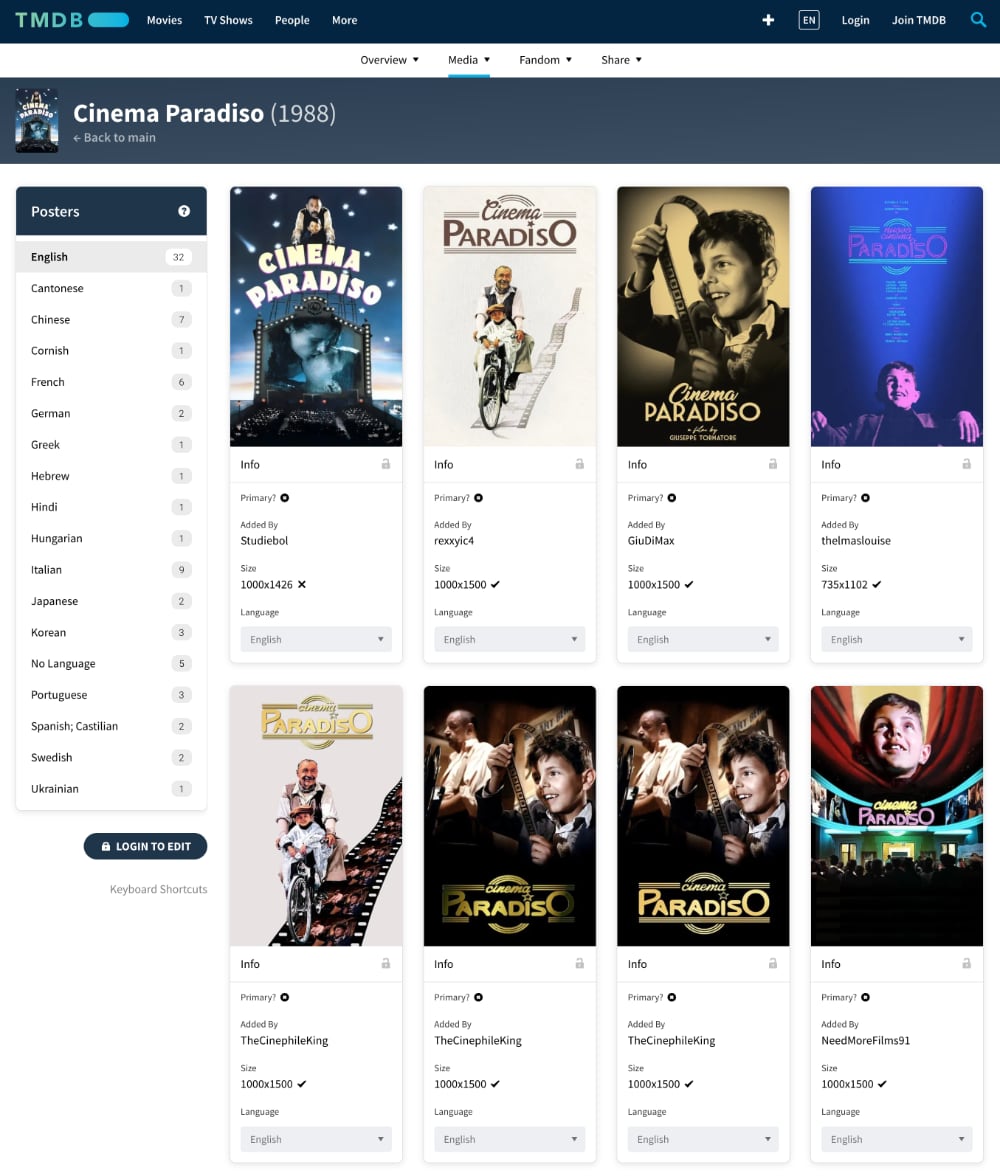
Task: Select the Hungarian posters filter
Action: 111,538
